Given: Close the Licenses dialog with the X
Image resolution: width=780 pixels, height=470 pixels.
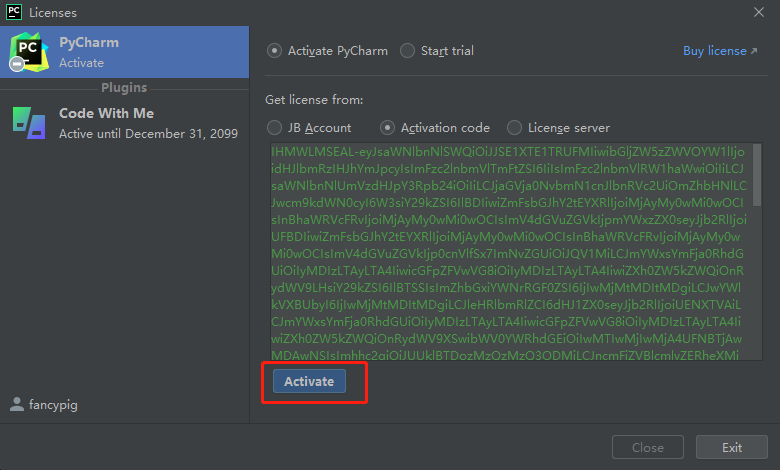Looking at the screenshot, I should pos(759,13).
